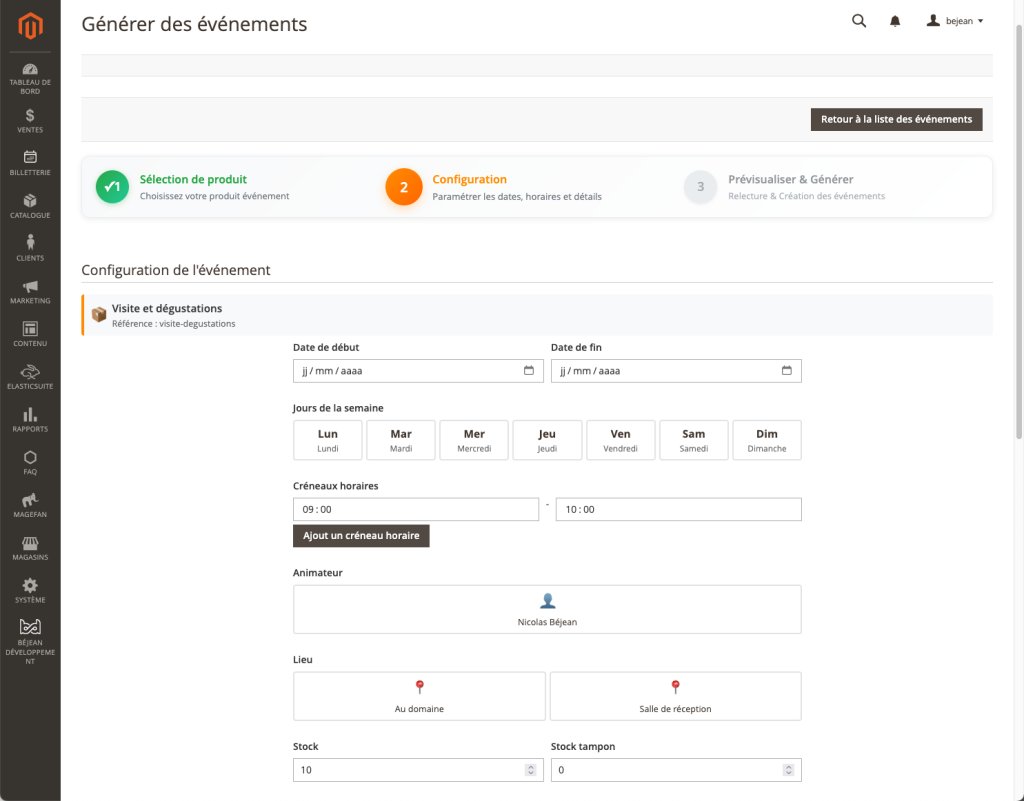Select the Au domaine location card
The image size is (1024, 801).
(419, 695)
